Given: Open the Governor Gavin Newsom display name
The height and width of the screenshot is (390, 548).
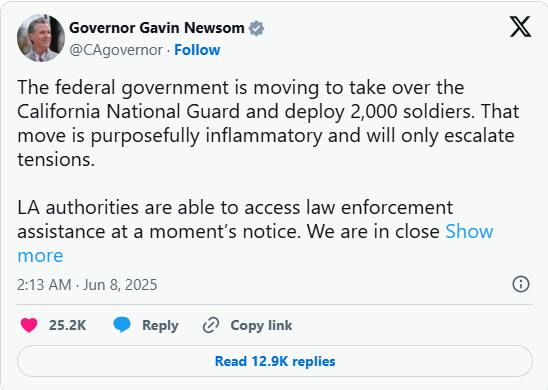Looking at the screenshot, I should click(x=157, y=28).
